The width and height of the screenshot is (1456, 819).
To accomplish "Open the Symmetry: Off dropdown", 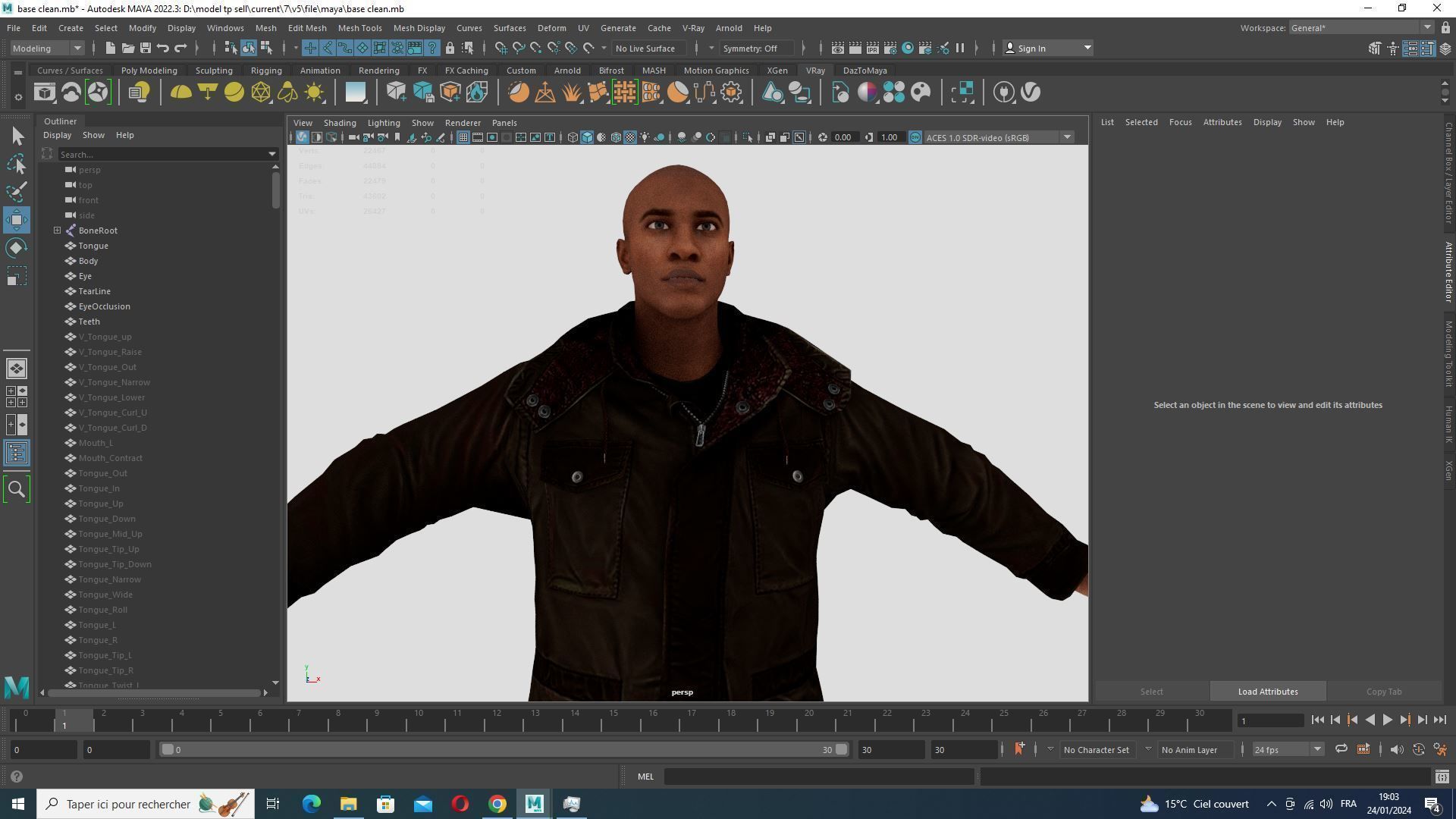I will [x=755, y=49].
